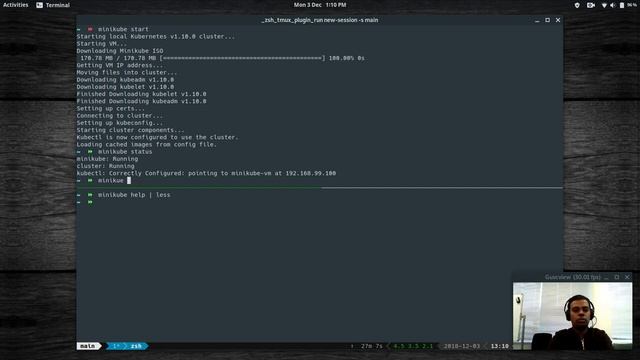Open the Terminal application menu in the top bar
The image size is (640, 360).
[x=53, y=5]
